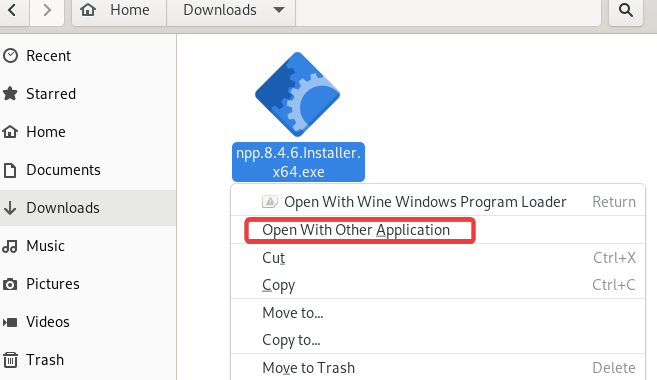
Task: Choose Open With Wine Windows Program Loader
Action: pyautogui.click(x=438, y=202)
